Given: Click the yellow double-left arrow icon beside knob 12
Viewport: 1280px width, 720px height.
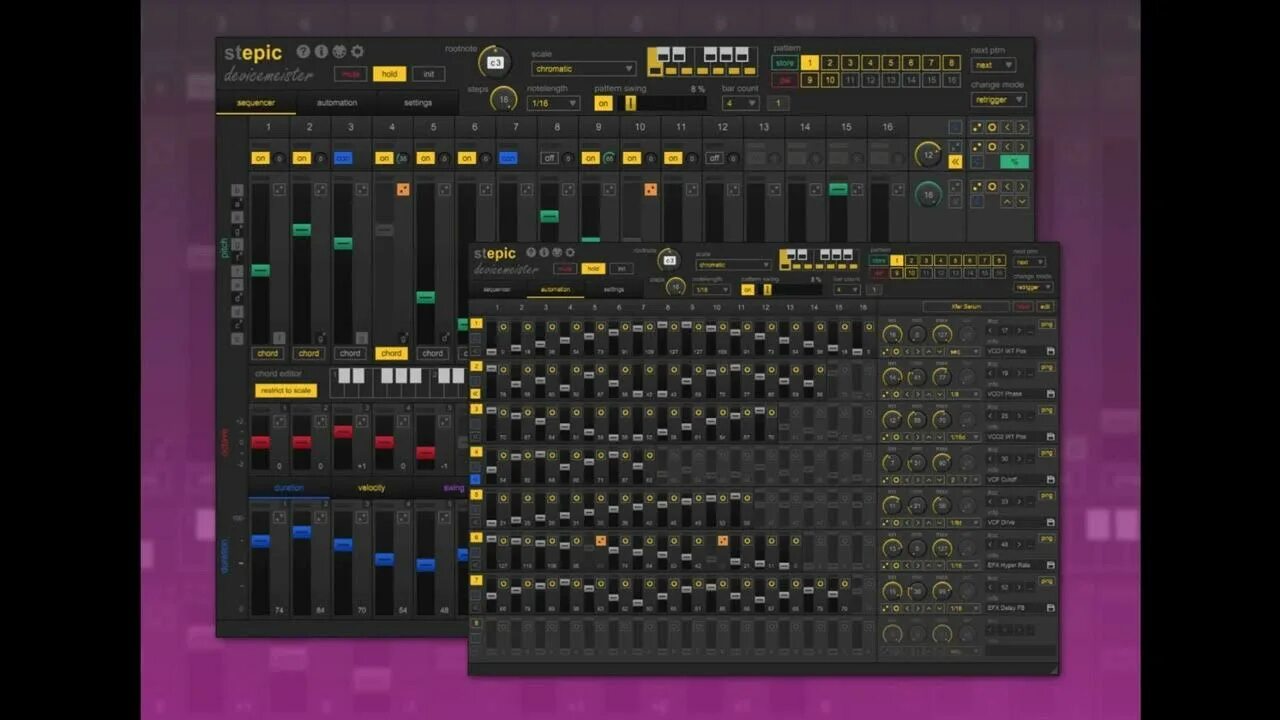Looking at the screenshot, I should tap(955, 160).
